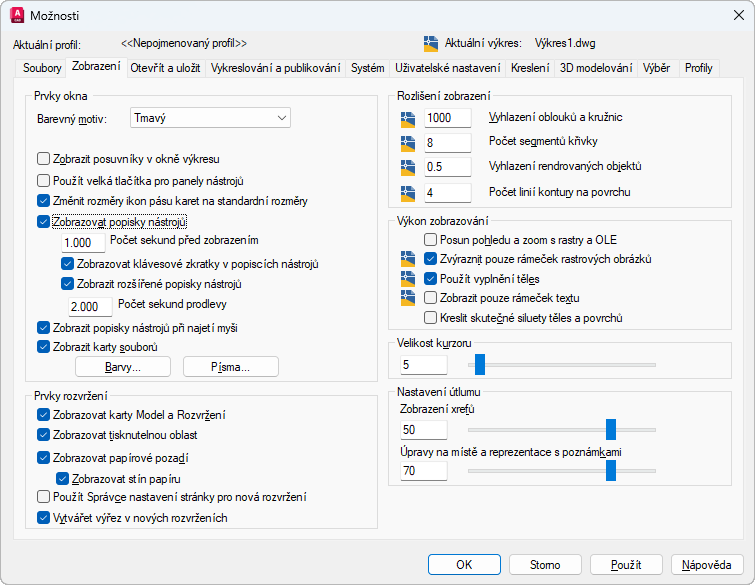Click drawing icon beside Zvýraznit pouze rámeček rastrových
The image size is (755, 585).
tap(408, 259)
